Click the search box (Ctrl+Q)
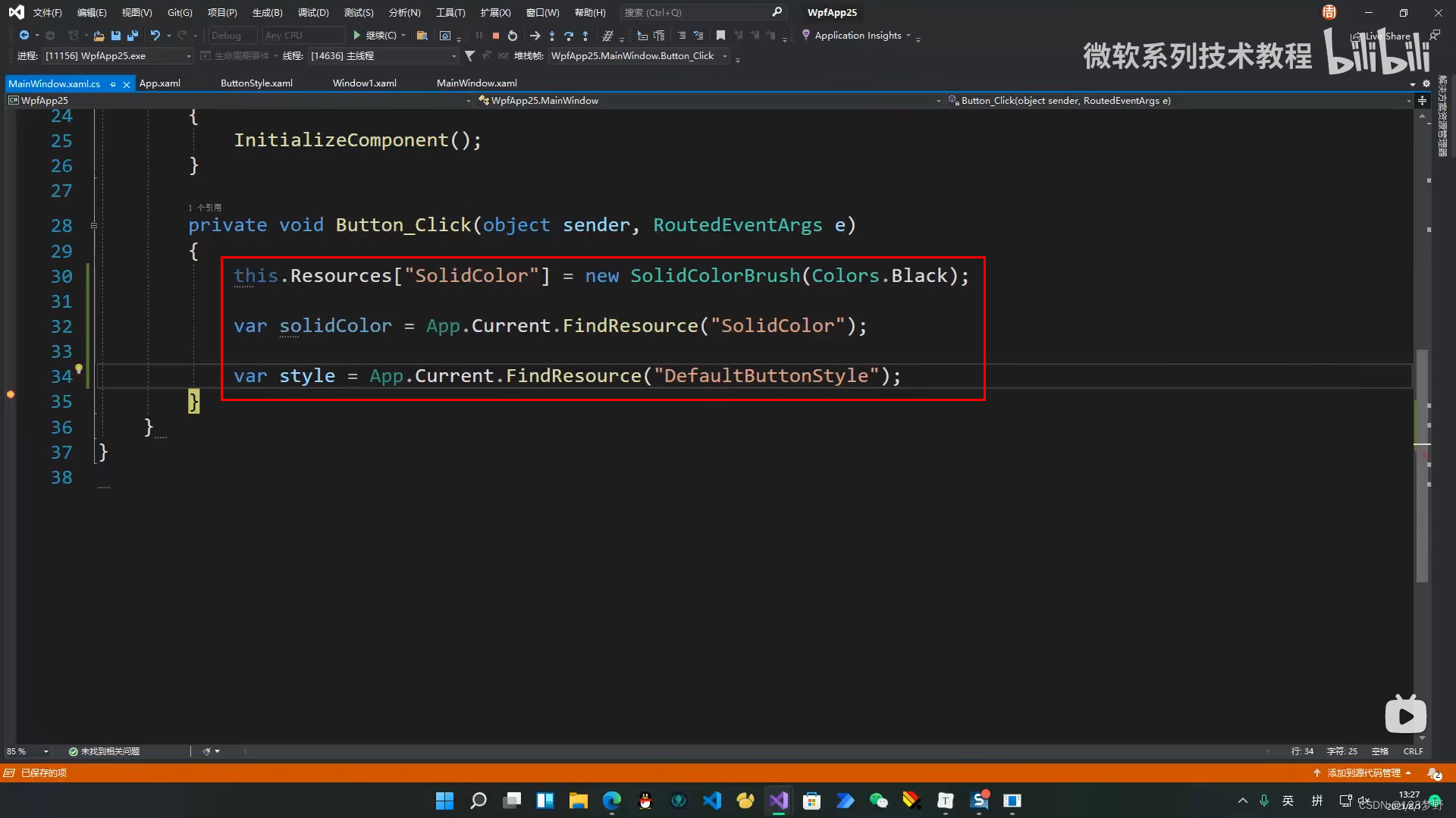 pos(703,13)
